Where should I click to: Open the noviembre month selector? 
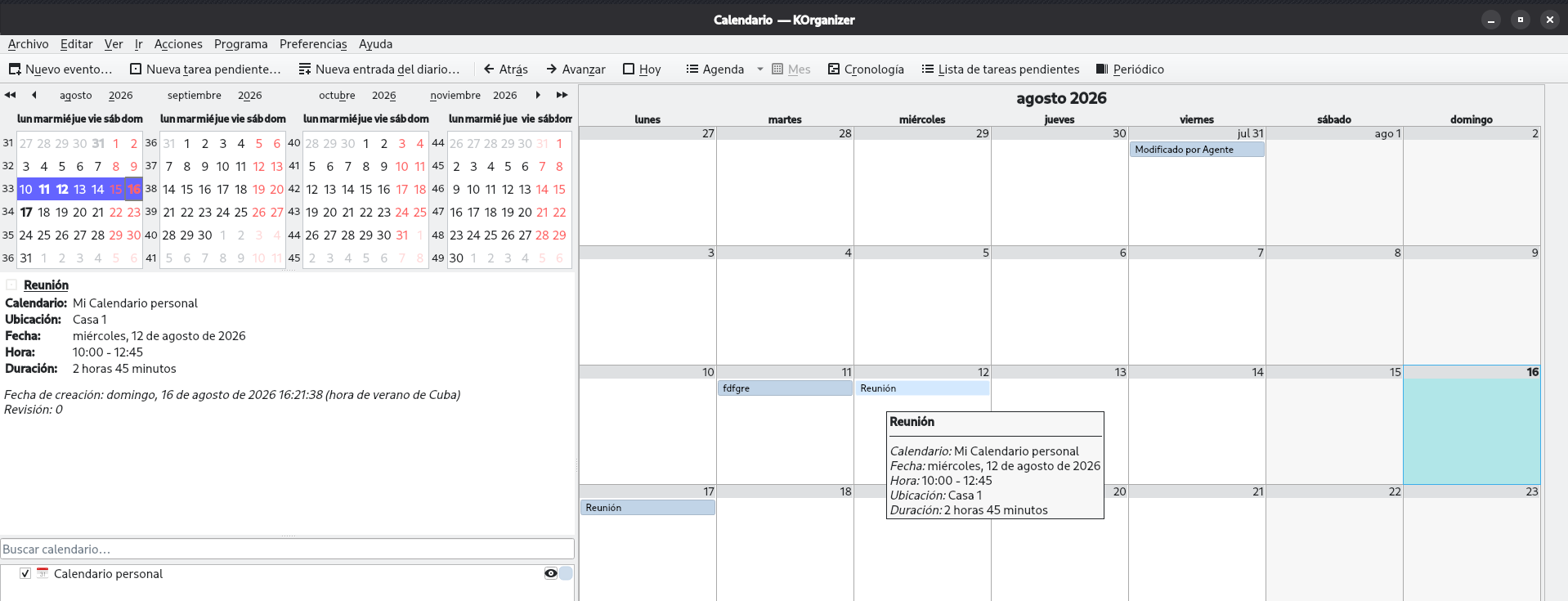click(x=455, y=96)
